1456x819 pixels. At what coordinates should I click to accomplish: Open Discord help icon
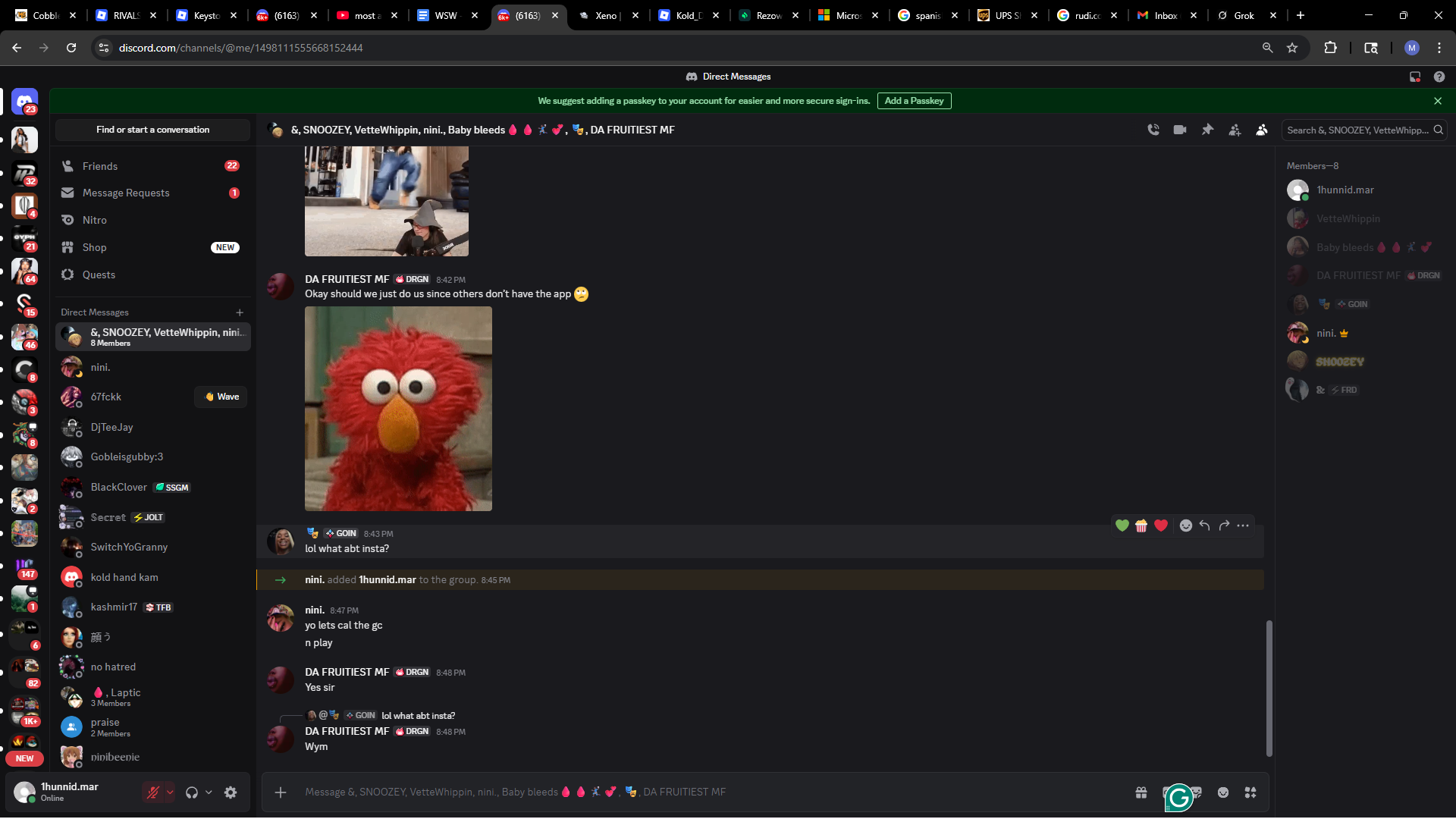(1439, 77)
